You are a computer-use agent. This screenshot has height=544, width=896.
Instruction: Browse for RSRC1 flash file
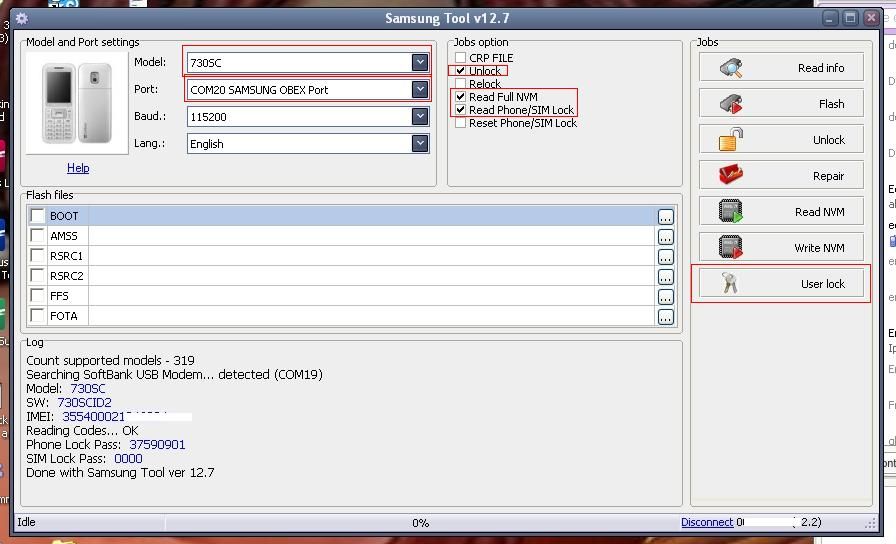(666, 257)
